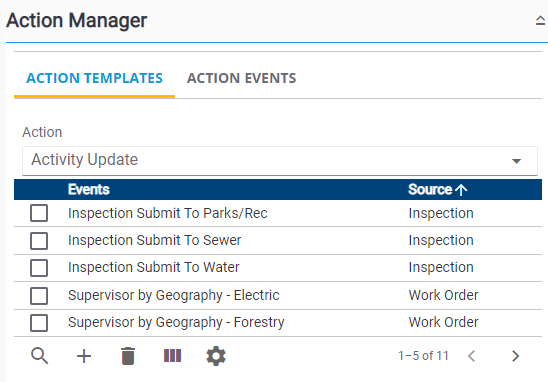548x382 pixels.
Task: Check Supervisor by Geography - Forestry row
Action: point(39,323)
